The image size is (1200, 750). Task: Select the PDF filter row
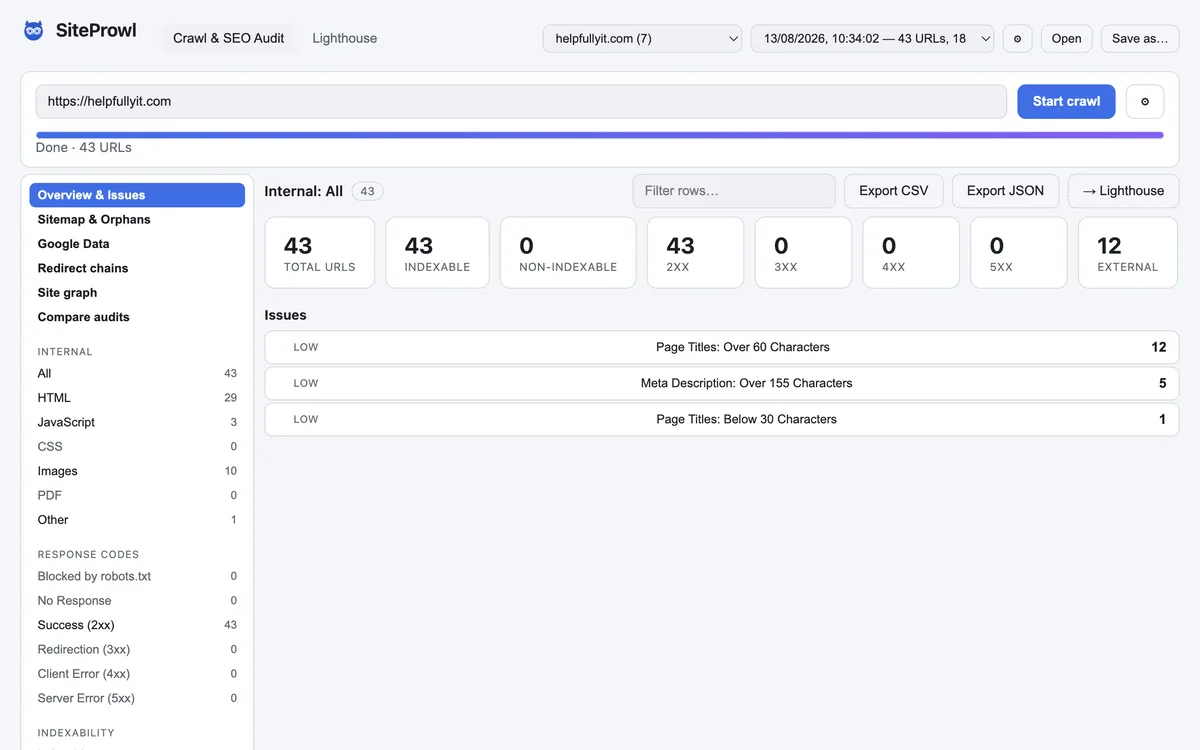click(x=137, y=495)
